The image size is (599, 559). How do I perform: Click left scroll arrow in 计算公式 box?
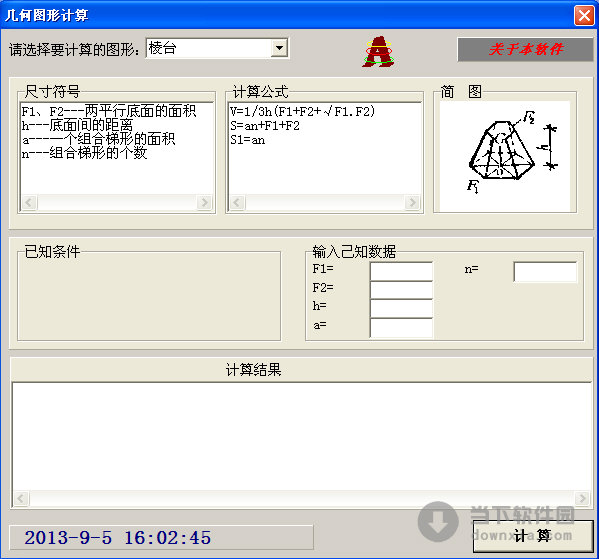[x=237, y=202]
